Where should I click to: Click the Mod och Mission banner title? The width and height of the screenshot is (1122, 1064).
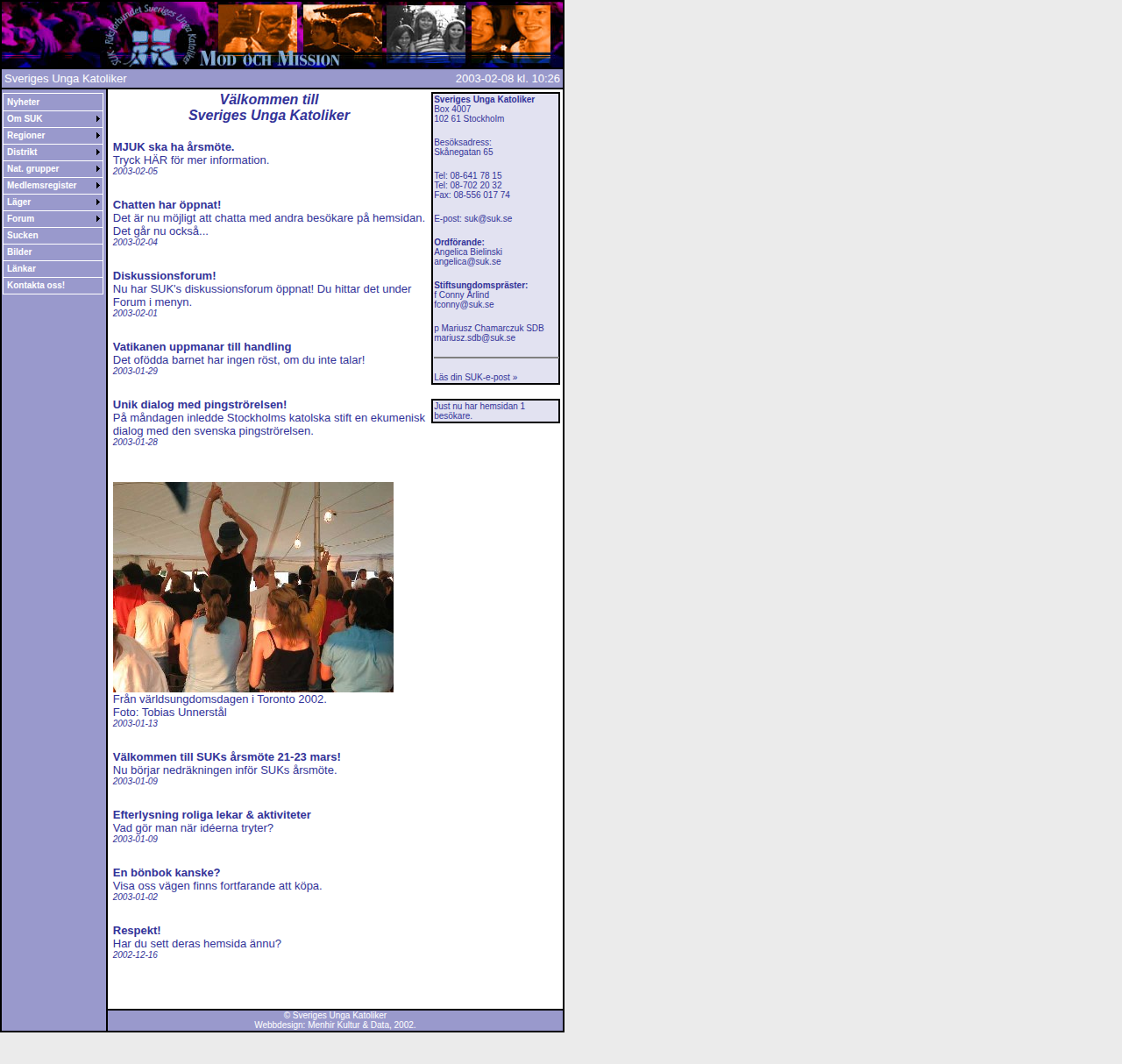coord(270,60)
